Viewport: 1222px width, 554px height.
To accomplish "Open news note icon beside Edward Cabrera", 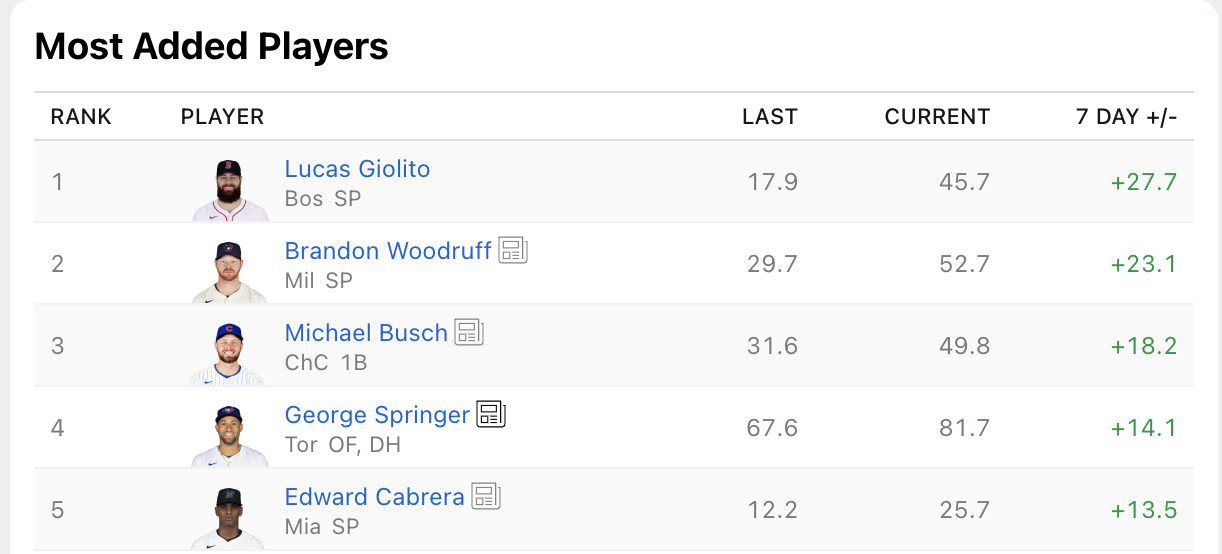I will [486, 496].
